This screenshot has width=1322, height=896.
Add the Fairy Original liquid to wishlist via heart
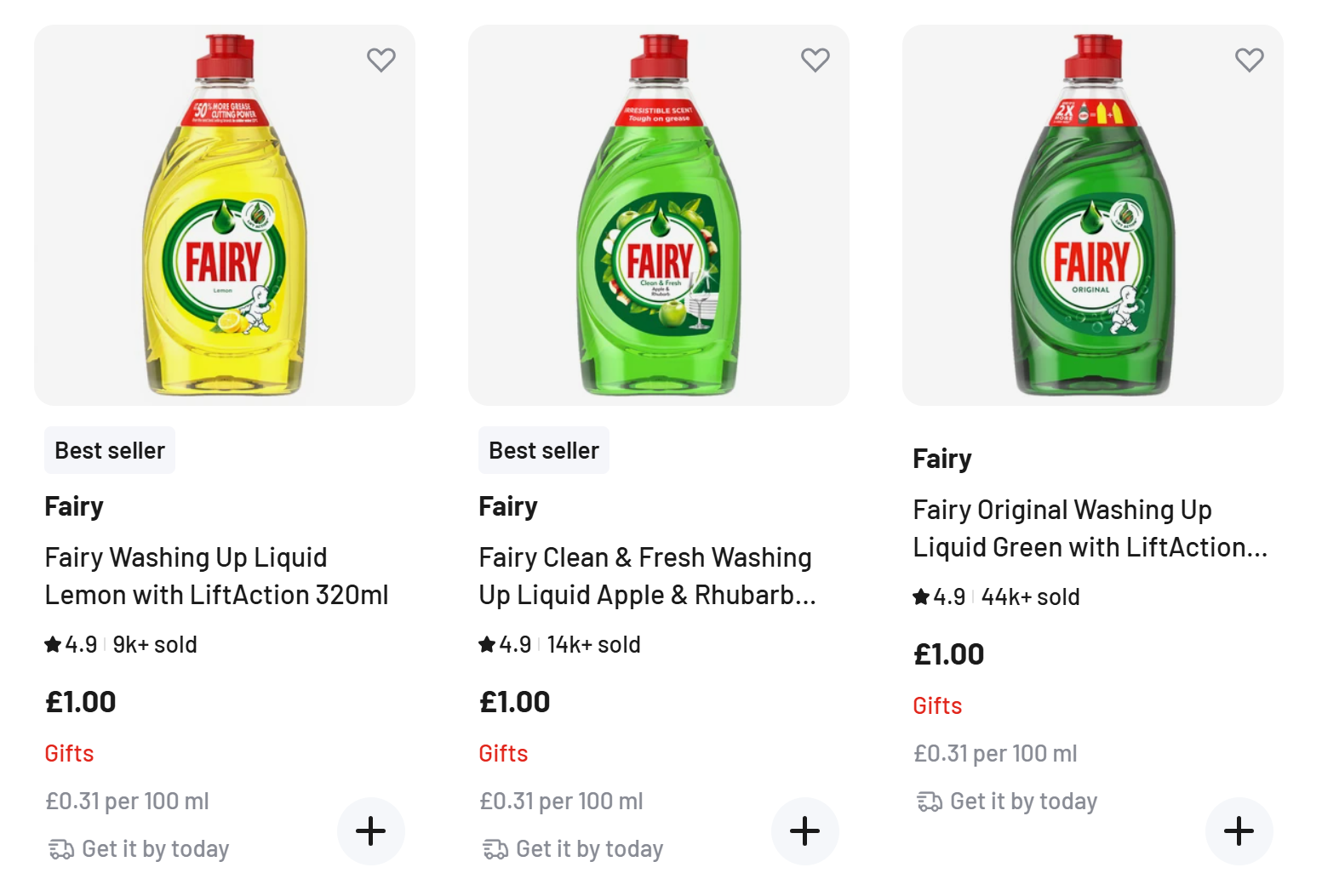point(1250,59)
